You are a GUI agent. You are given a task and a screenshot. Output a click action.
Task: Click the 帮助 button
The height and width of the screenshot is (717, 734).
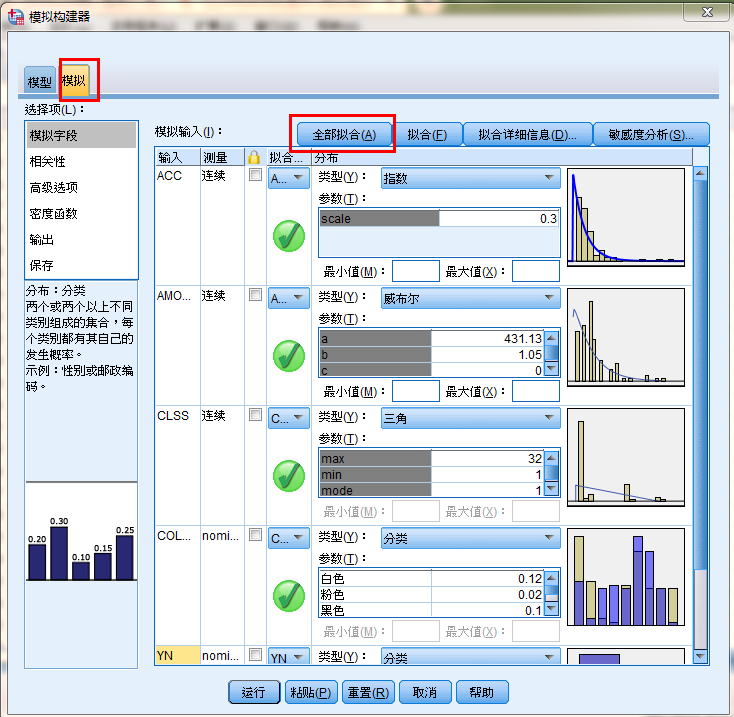482,692
